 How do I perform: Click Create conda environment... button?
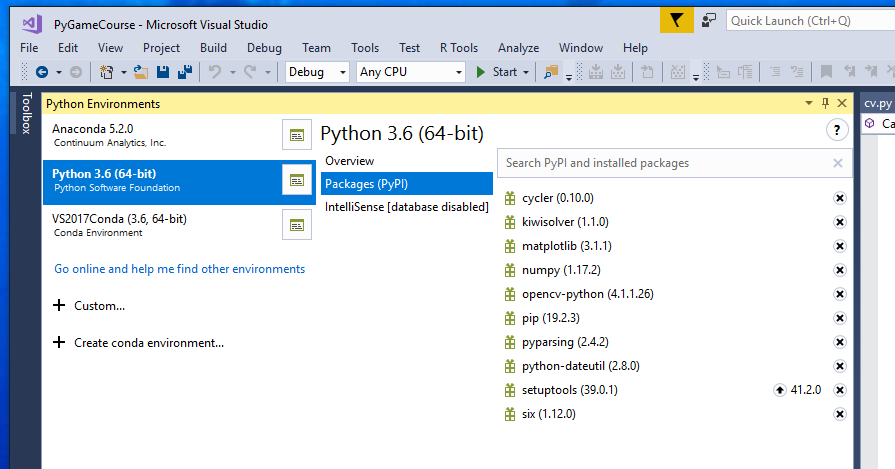coord(138,343)
